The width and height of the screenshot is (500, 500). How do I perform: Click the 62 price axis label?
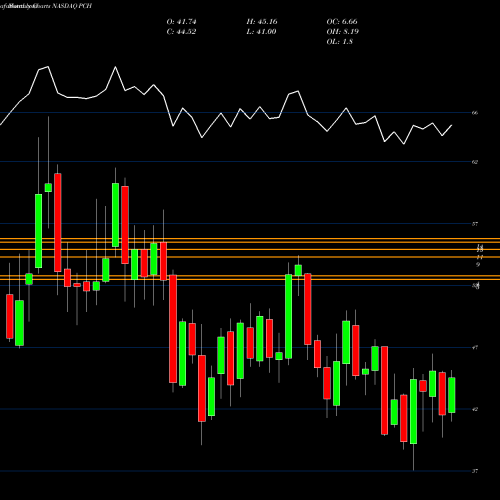point(475,162)
